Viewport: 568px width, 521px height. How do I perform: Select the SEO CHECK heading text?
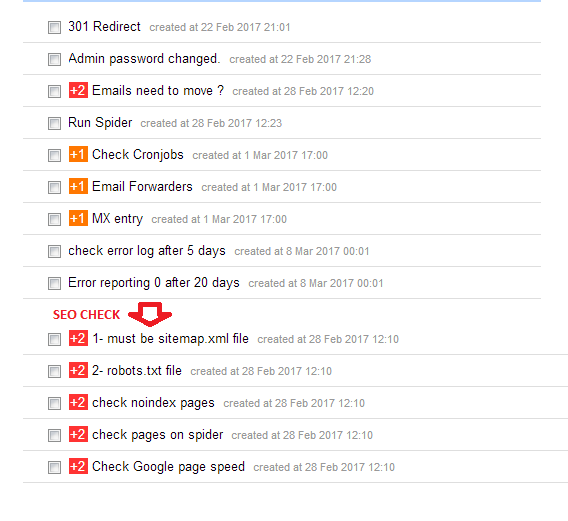tap(86, 314)
